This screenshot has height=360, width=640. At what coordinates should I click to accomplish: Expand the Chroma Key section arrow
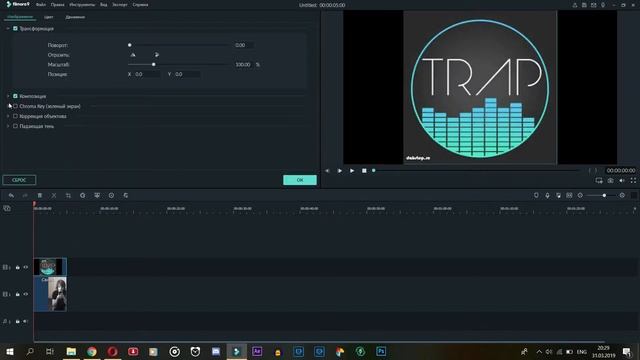pyautogui.click(x=8, y=106)
